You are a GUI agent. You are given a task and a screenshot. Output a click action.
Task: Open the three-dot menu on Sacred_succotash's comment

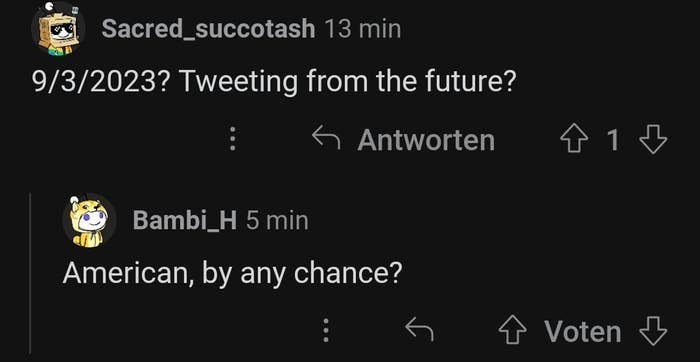coord(232,139)
